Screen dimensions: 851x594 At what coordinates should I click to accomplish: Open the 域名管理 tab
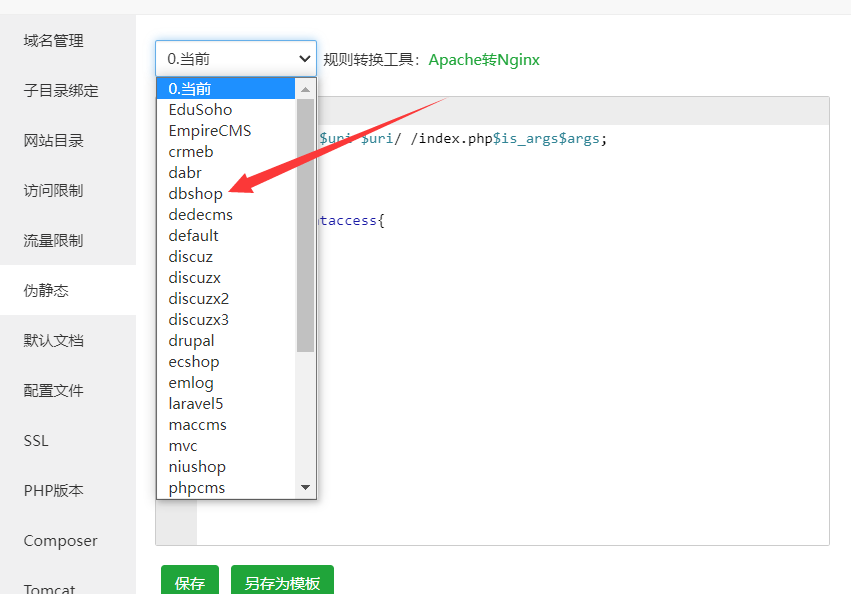point(54,41)
